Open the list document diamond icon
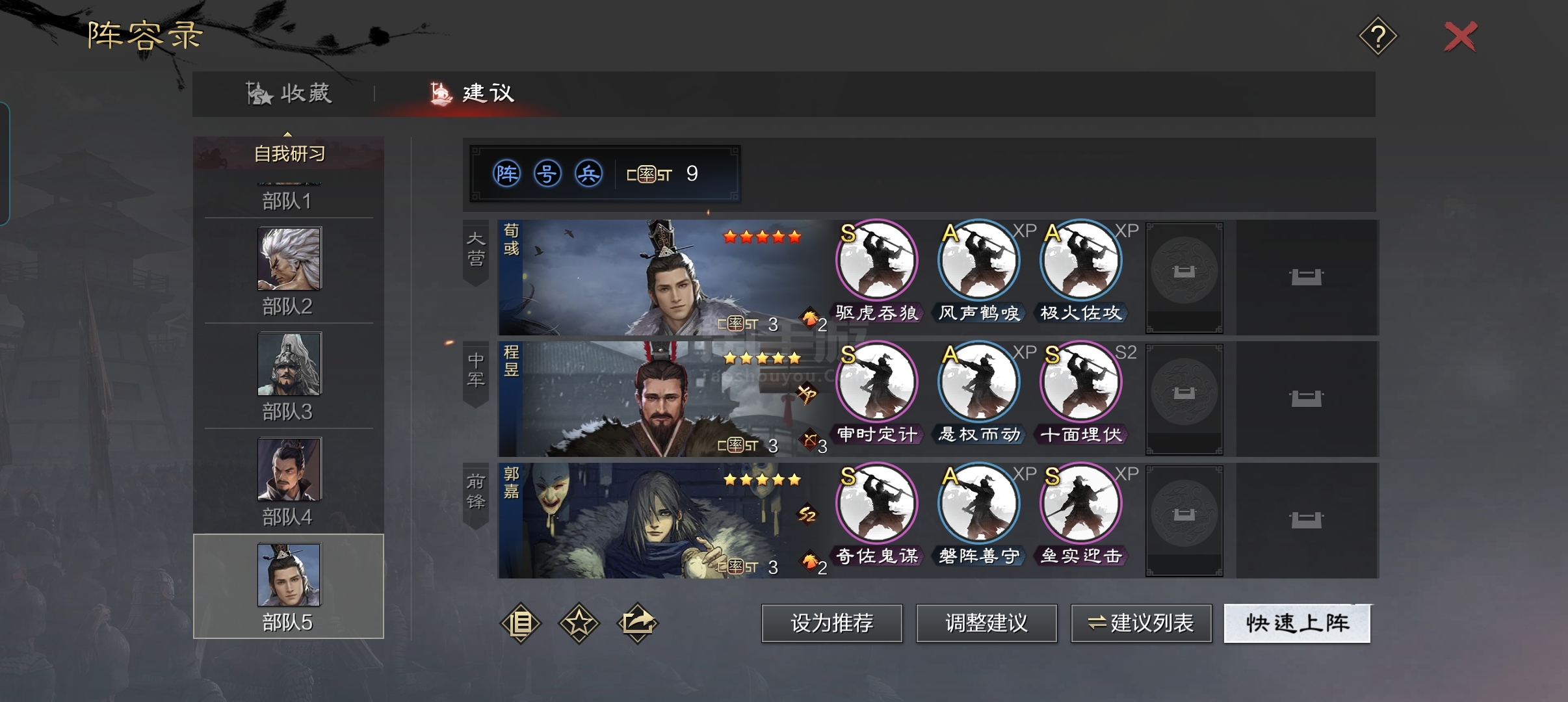This screenshot has height=702, width=1568. [520, 623]
